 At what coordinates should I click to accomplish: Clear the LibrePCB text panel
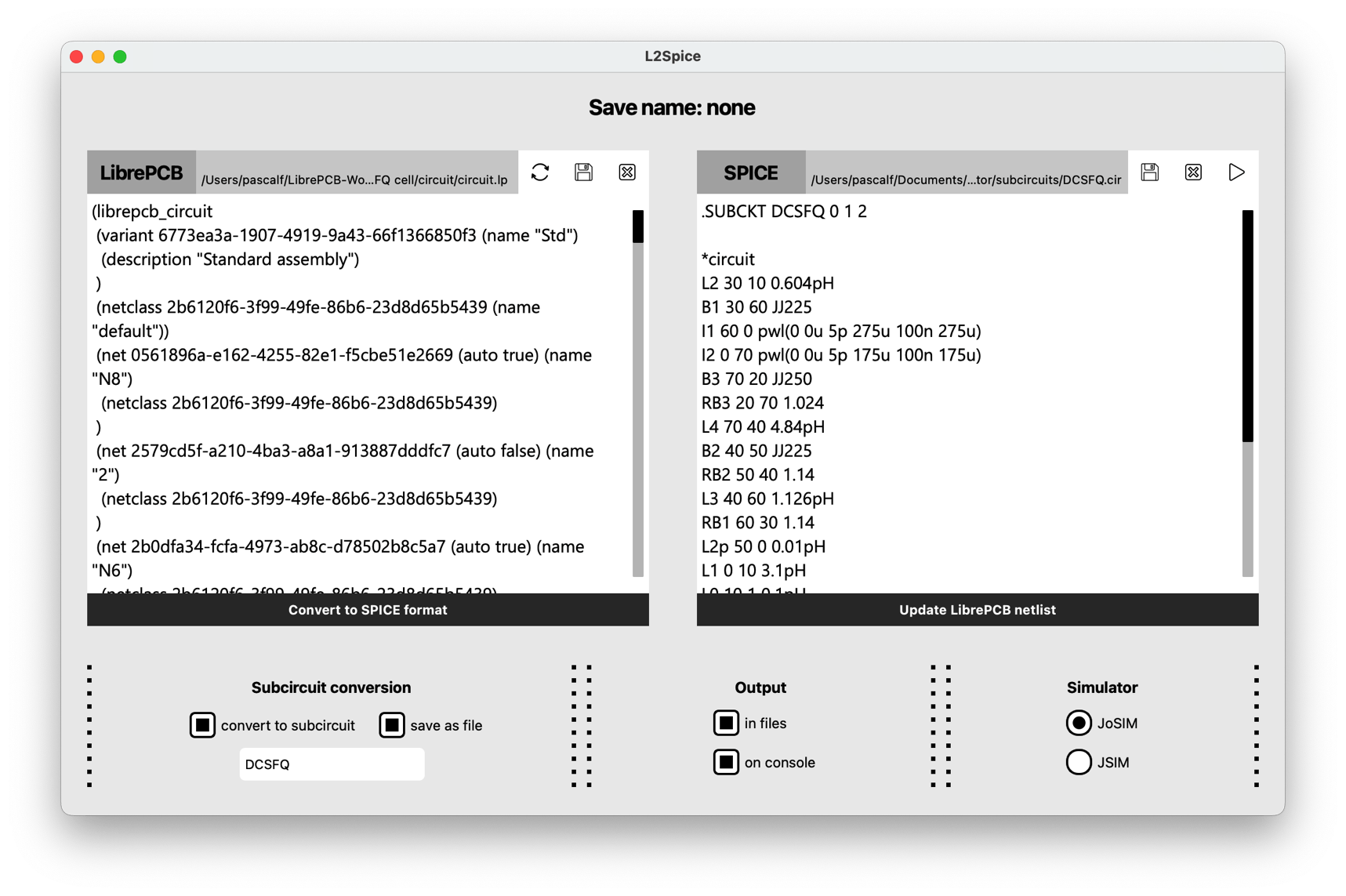click(x=627, y=172)
